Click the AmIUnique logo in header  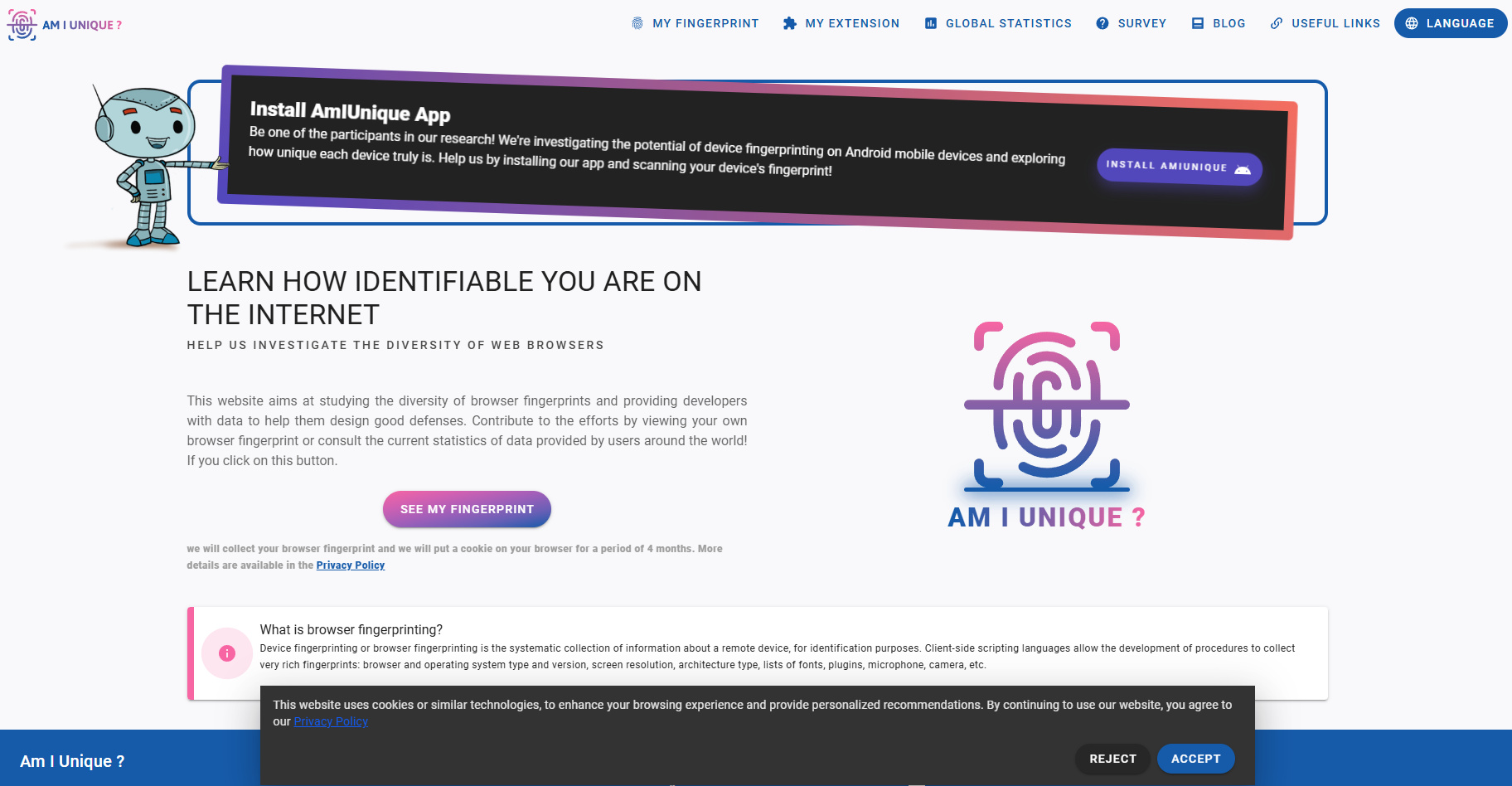65,25
